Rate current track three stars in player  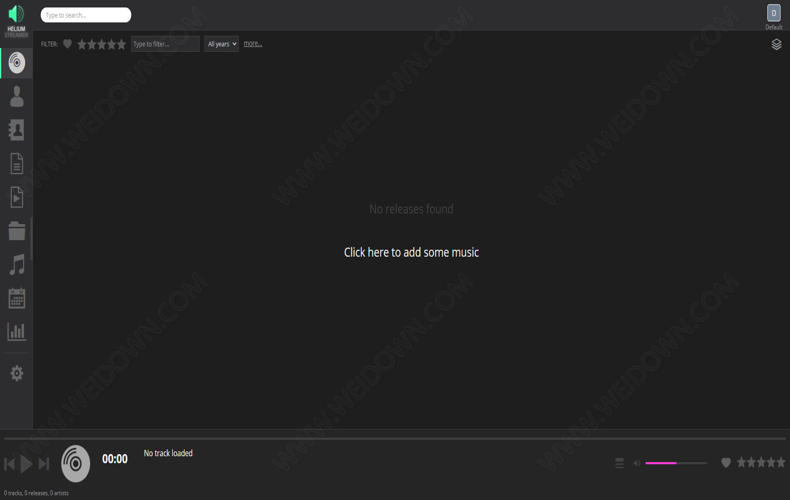761,462
